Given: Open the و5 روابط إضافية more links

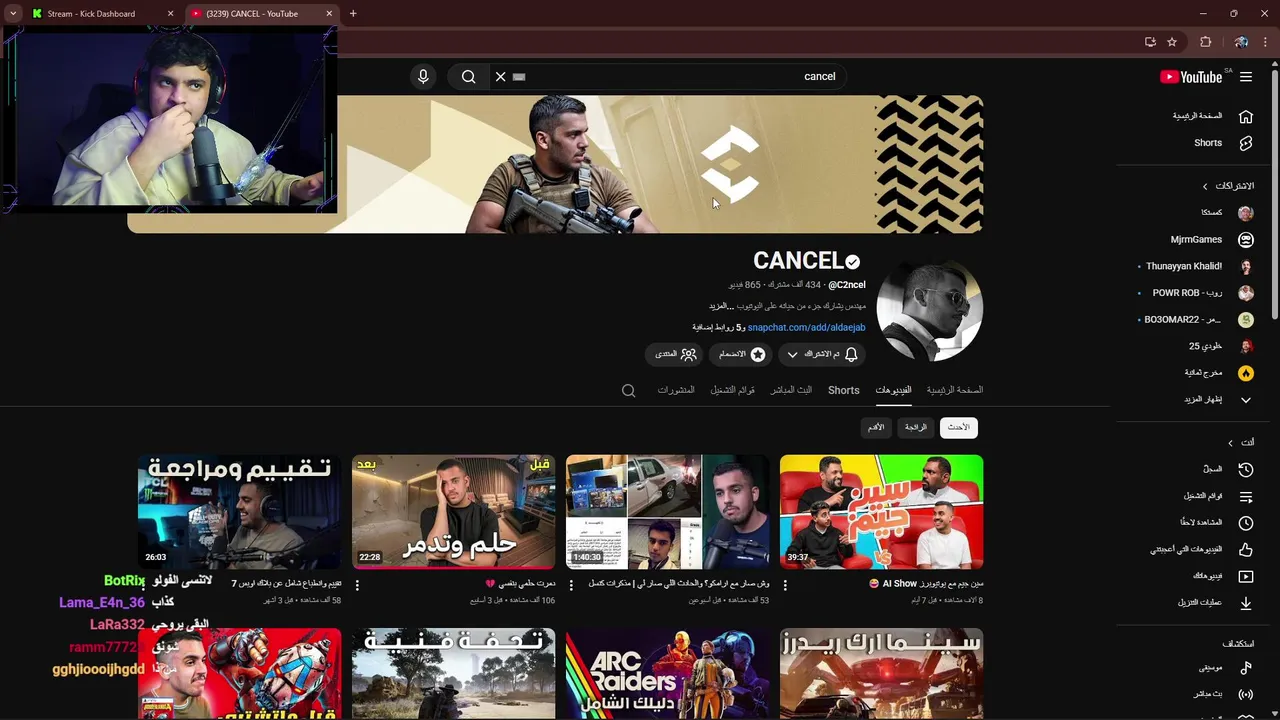Looking at the screenshot, I should [718, 328].
